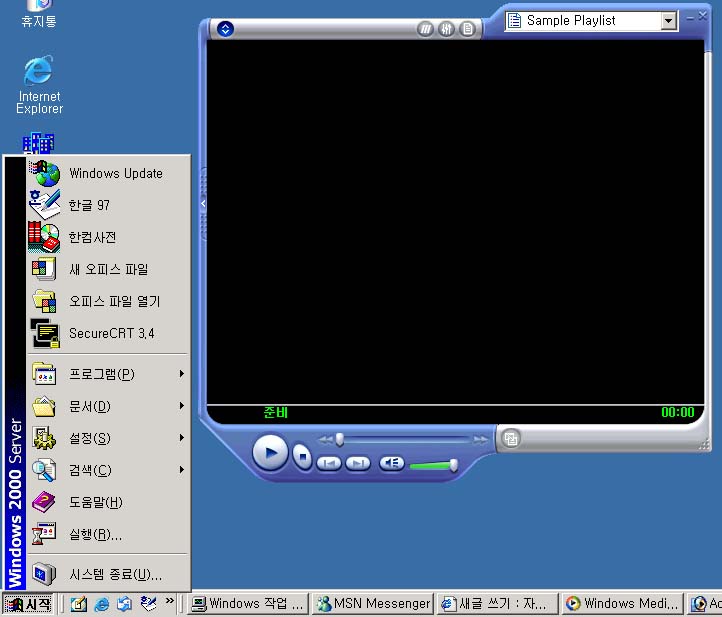Click the green volume slider
This screenshot has height=617, width=722.
(x=433, y=465)
